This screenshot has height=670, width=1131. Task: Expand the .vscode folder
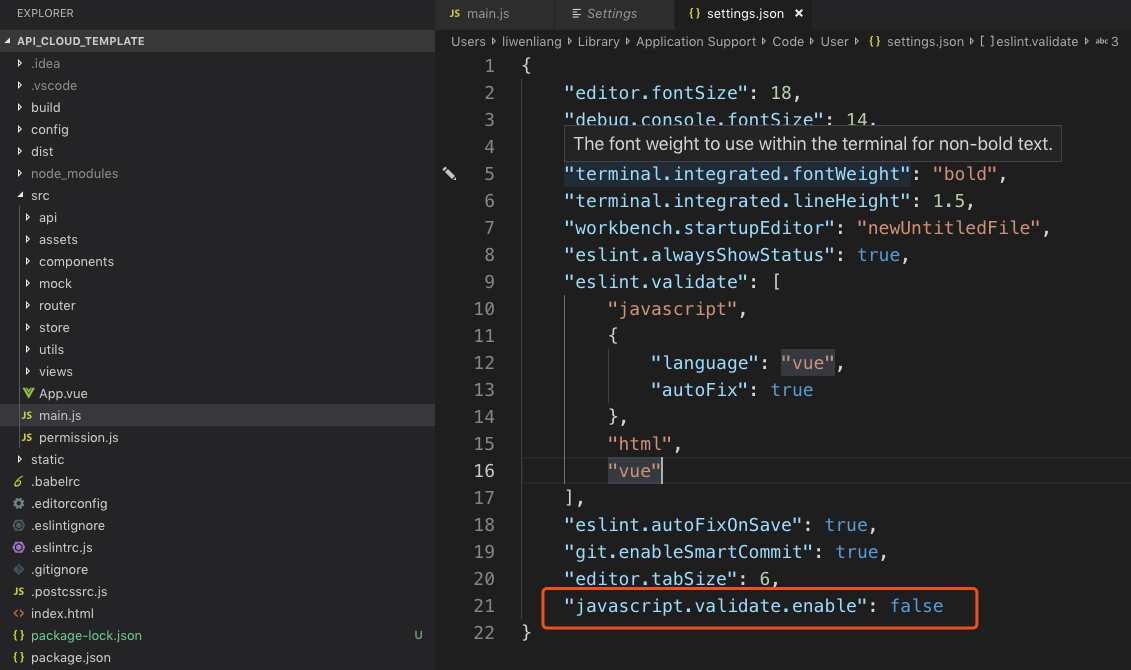[x=20, y=85]
